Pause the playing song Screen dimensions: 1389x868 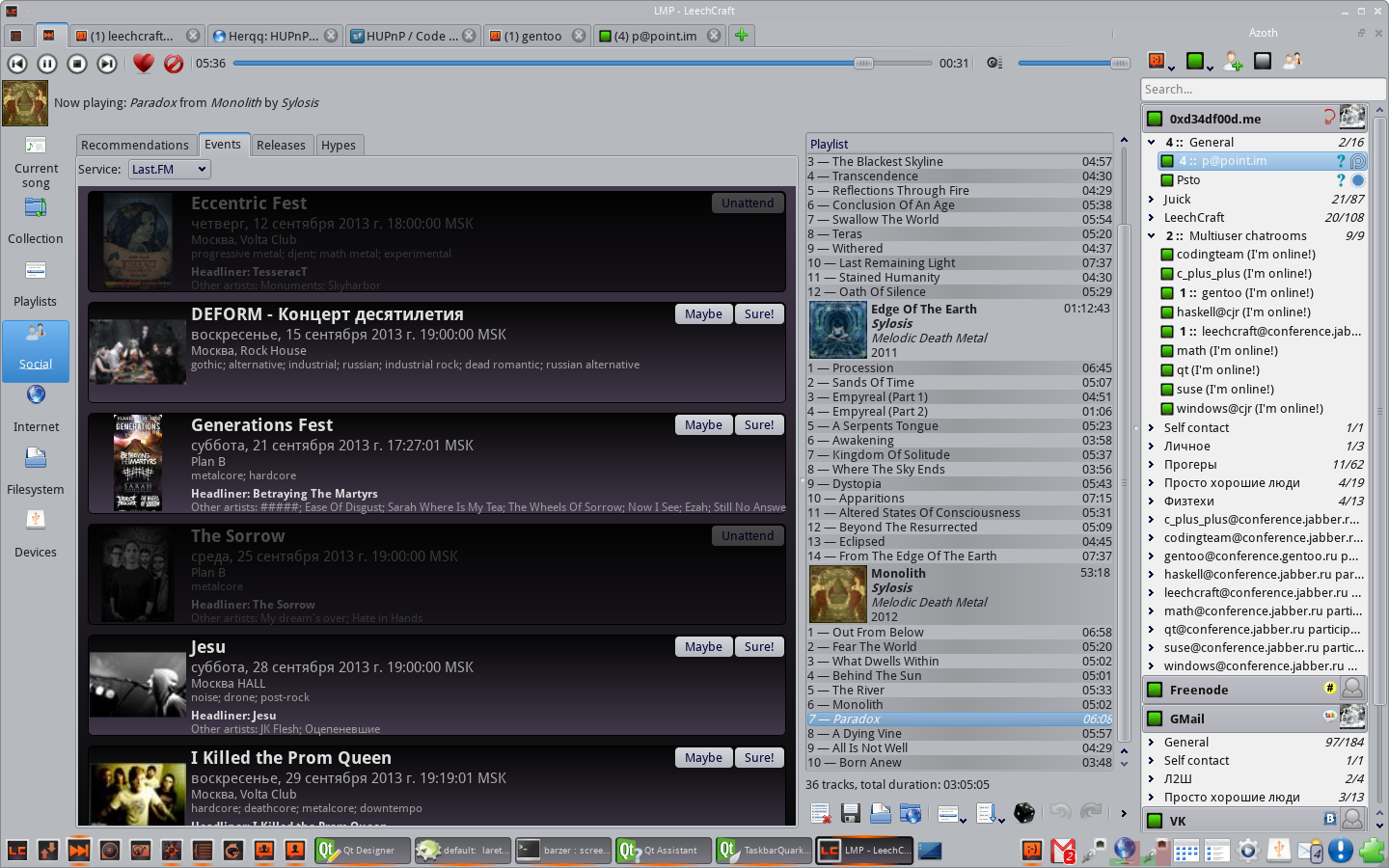pos(47,64)
